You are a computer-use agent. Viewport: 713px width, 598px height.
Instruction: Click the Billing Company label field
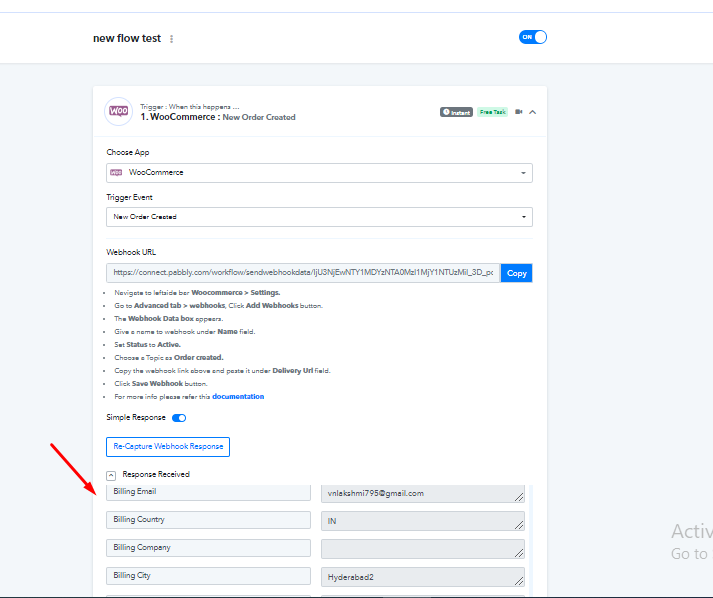coord(208,548)
